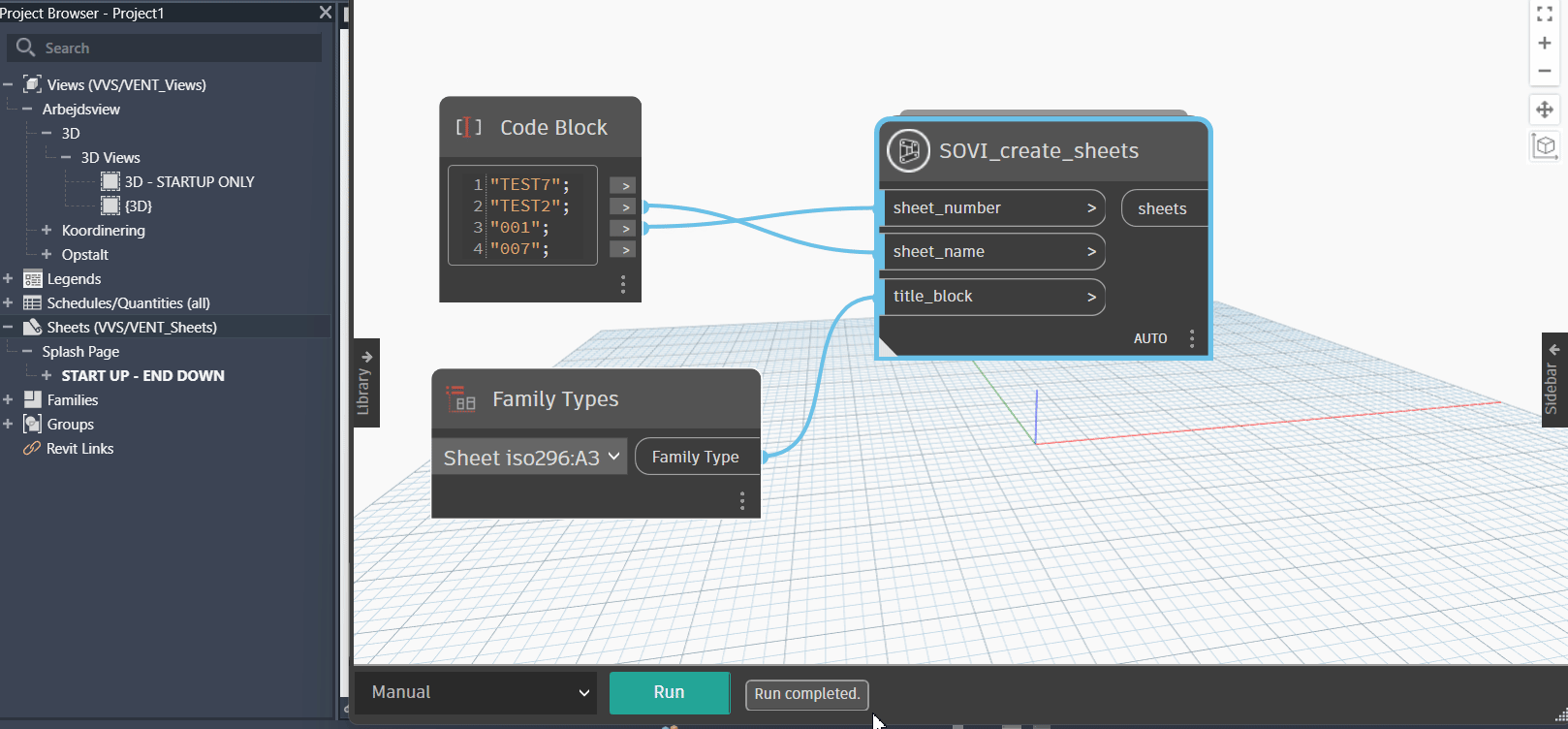Select the 3D - STARTUP ONLY view

tap(189, 181)
